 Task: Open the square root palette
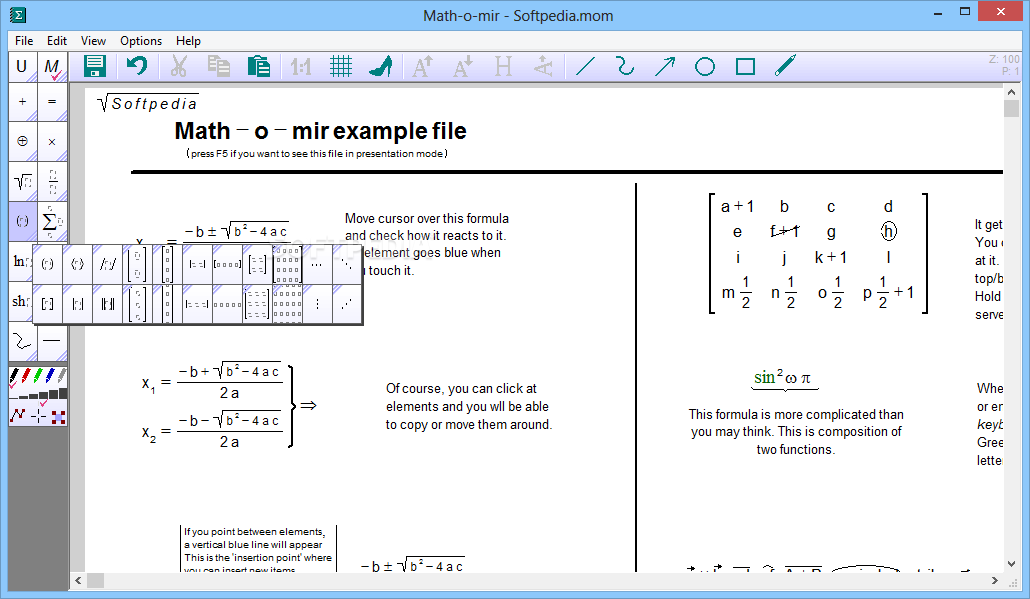pyautogui.click(x=22, y=181)
